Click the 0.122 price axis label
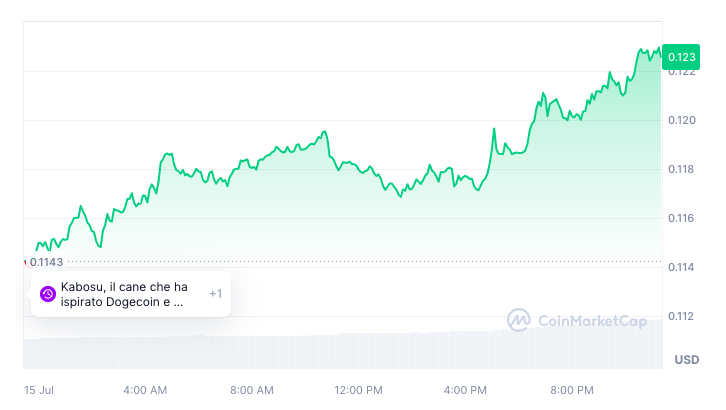Image resolution: width=726 pixels, height=410 pixels. point(681,72)
